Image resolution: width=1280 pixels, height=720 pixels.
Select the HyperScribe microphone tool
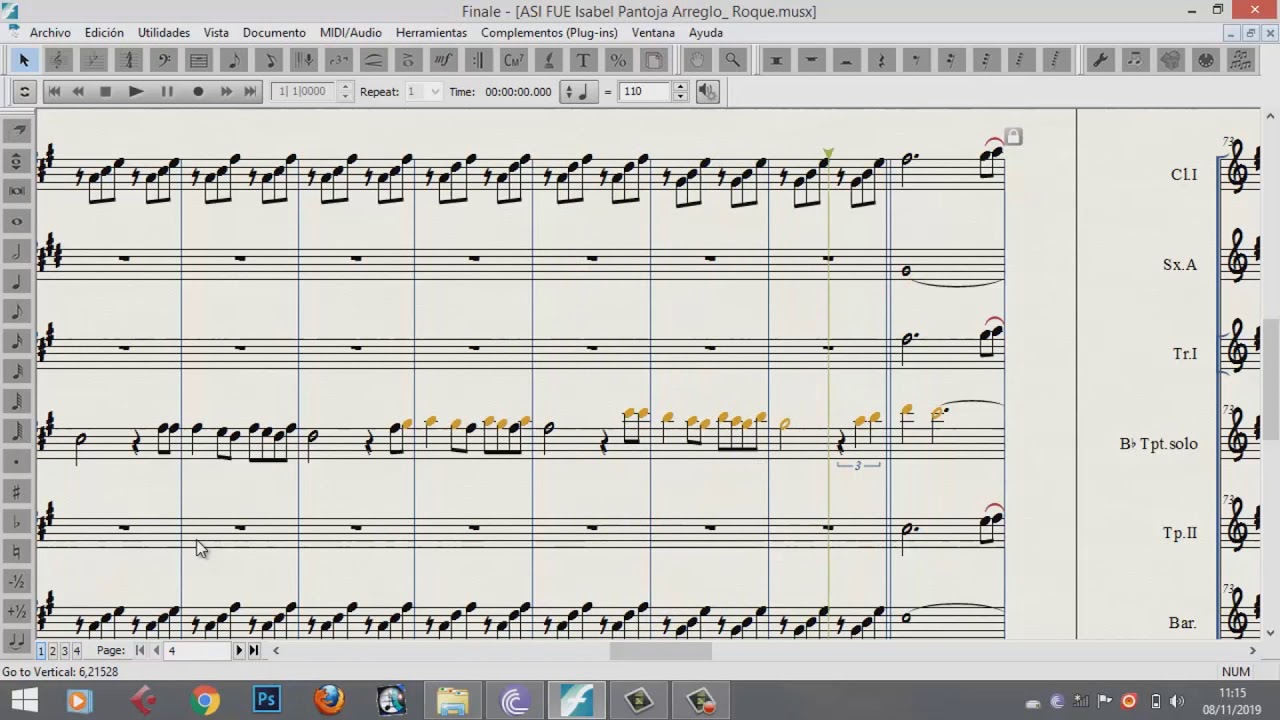(x=304, y=61)
